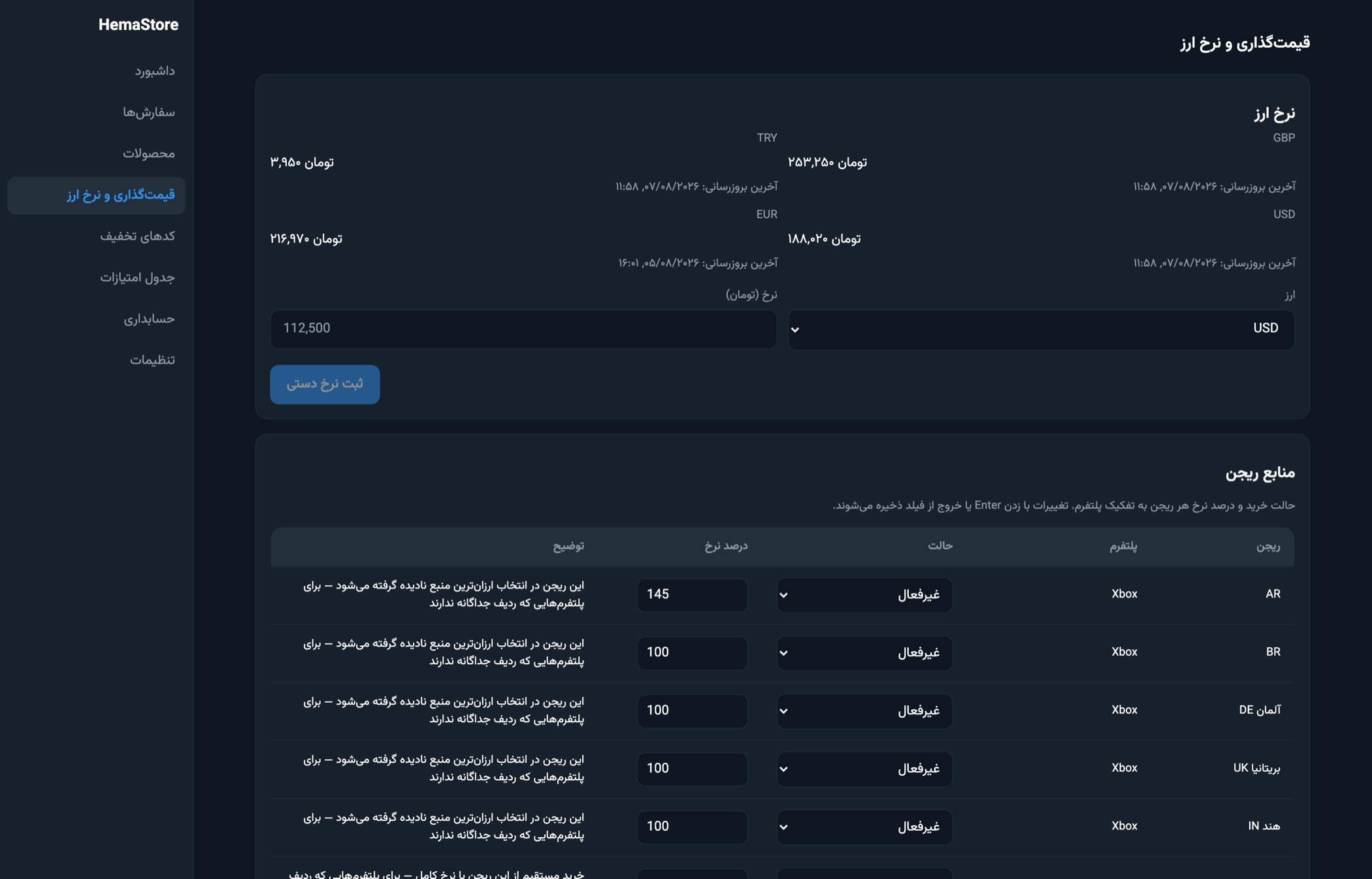Image resolution: width=1372 pixels, height=879 pixels.
Task: Click the هند IN region cell
Action: point(1264,827)
